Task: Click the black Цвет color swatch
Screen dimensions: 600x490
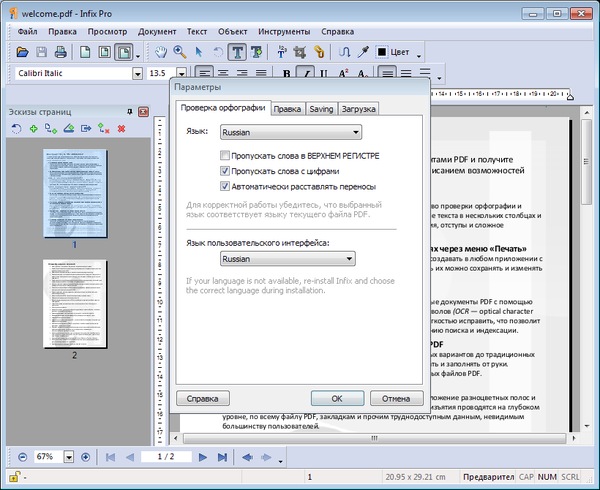Action: coord(383,51)
